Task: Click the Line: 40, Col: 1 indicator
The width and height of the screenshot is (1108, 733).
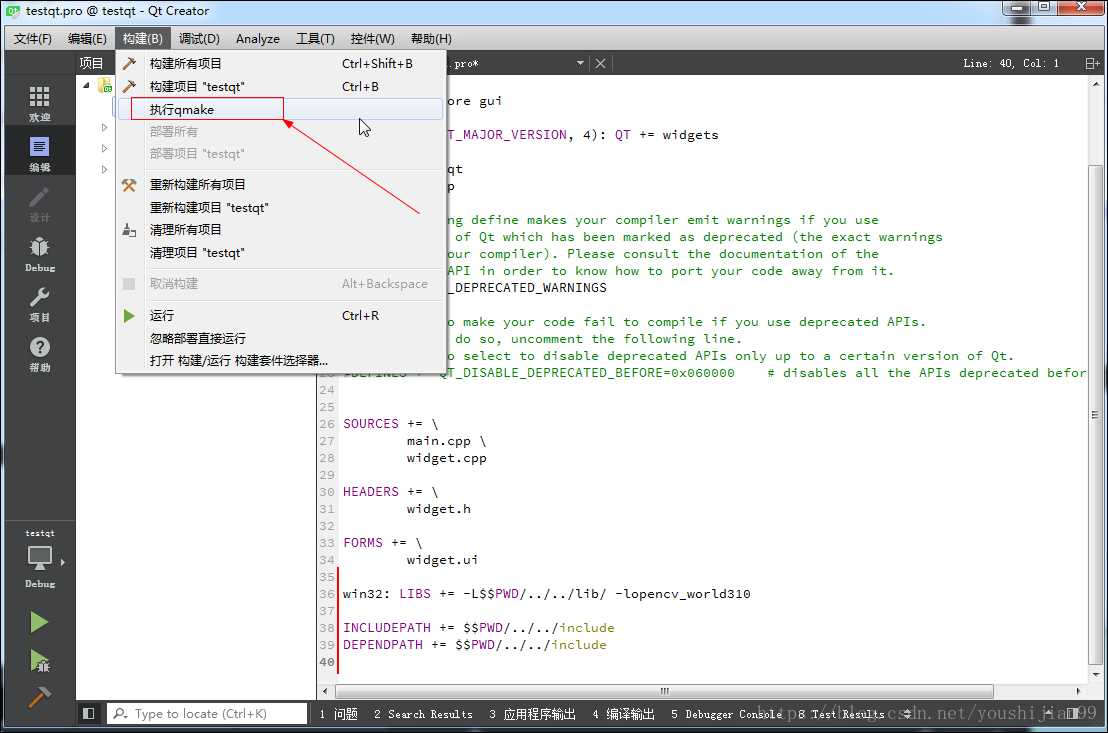Action: 1010,64
